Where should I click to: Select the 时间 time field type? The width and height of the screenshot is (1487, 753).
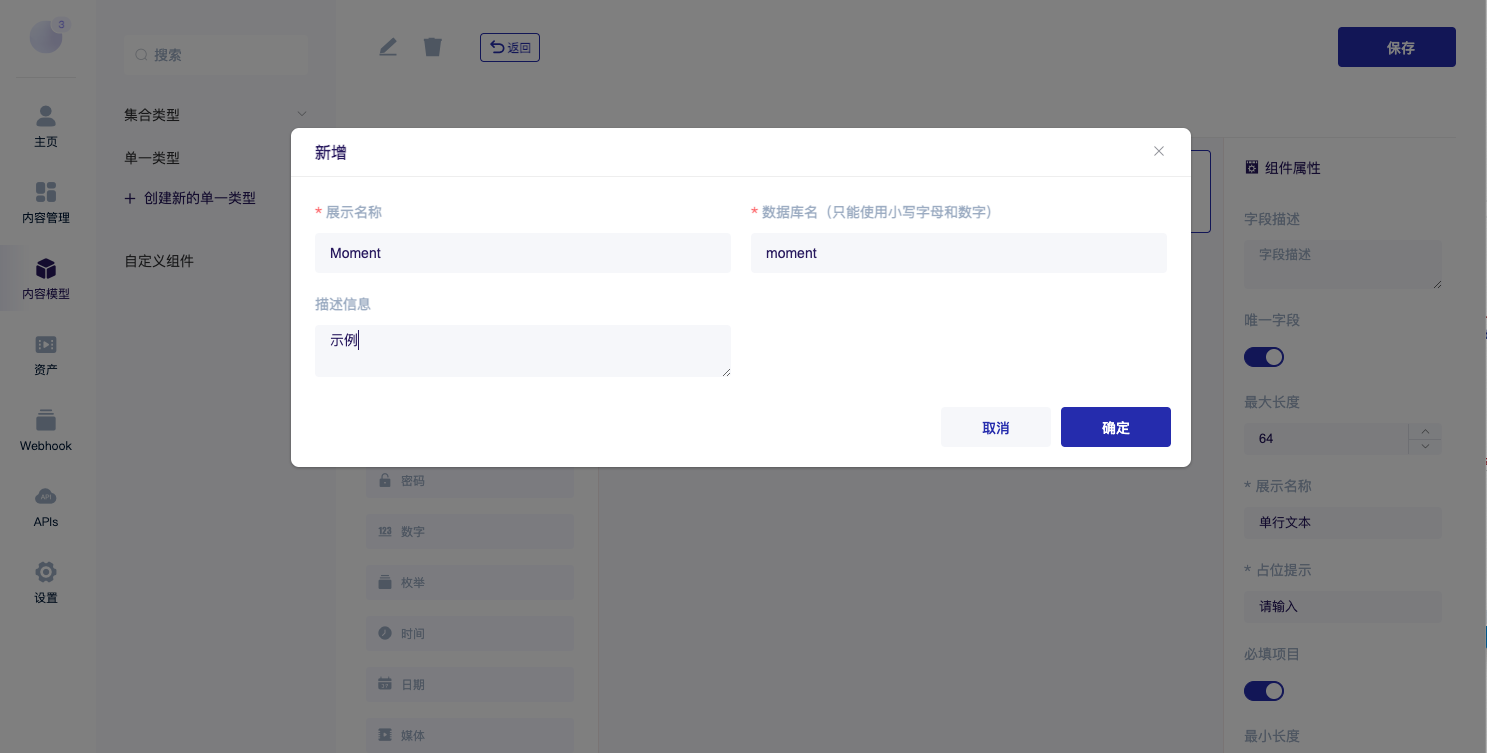point(470,633)
